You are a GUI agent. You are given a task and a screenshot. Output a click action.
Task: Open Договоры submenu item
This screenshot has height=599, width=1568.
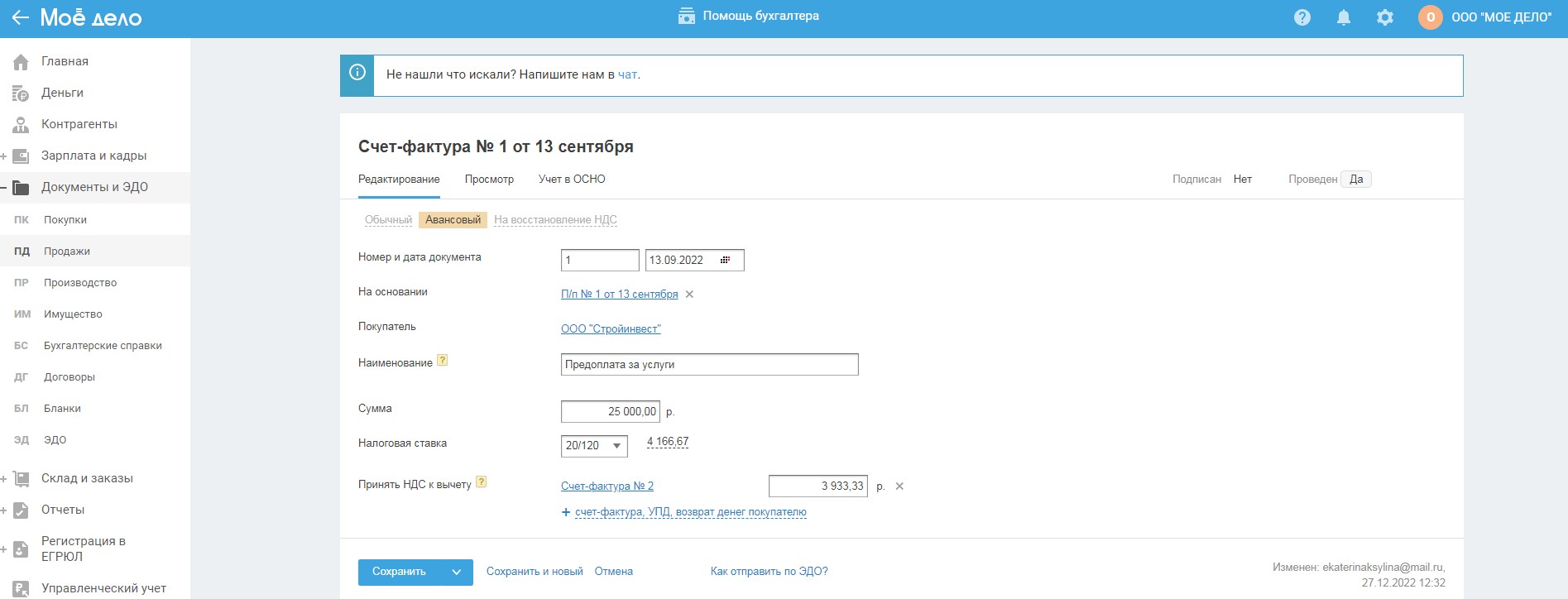[x=70, y=377]
